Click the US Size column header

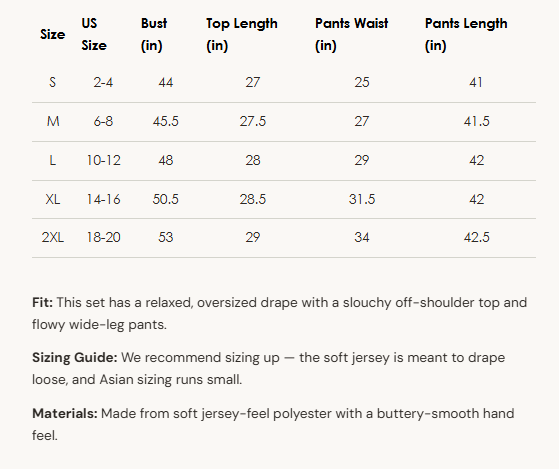point(94,35)
